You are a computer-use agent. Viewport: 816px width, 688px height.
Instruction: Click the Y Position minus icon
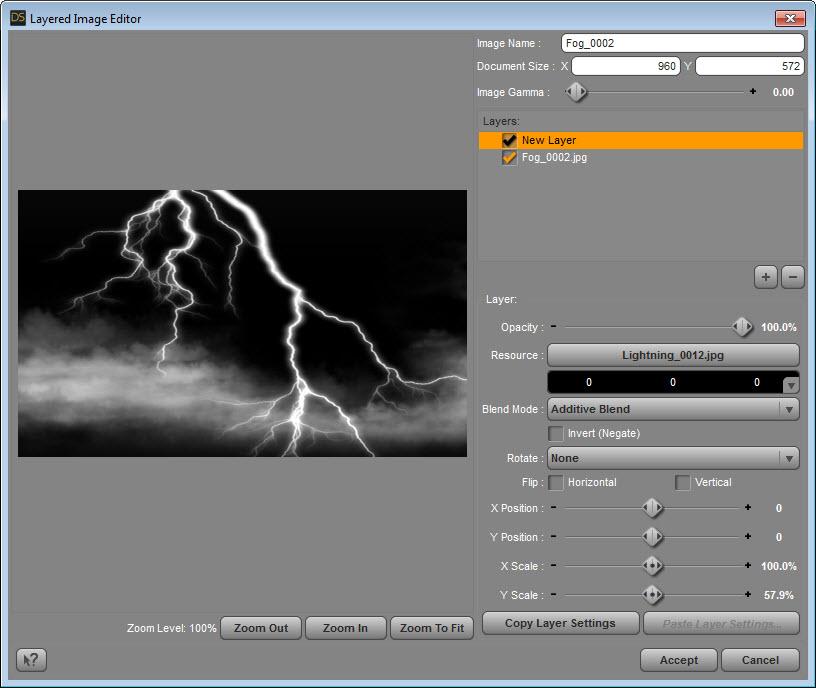pyautogui.click(x=554, y=536)
